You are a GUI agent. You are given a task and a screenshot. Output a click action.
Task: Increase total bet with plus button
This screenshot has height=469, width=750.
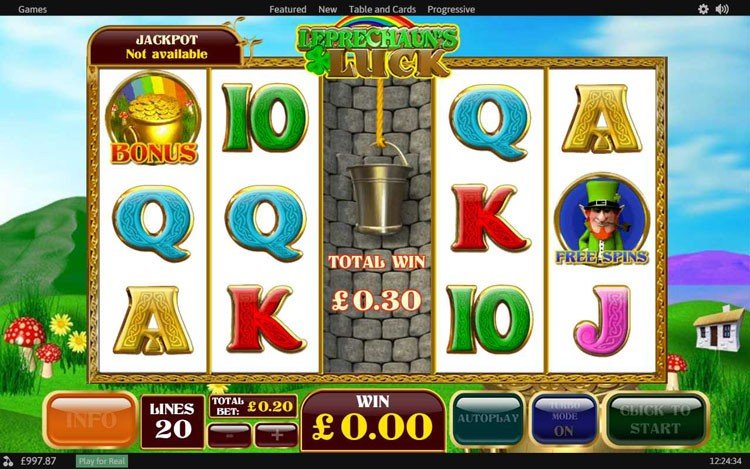[276, 435]
